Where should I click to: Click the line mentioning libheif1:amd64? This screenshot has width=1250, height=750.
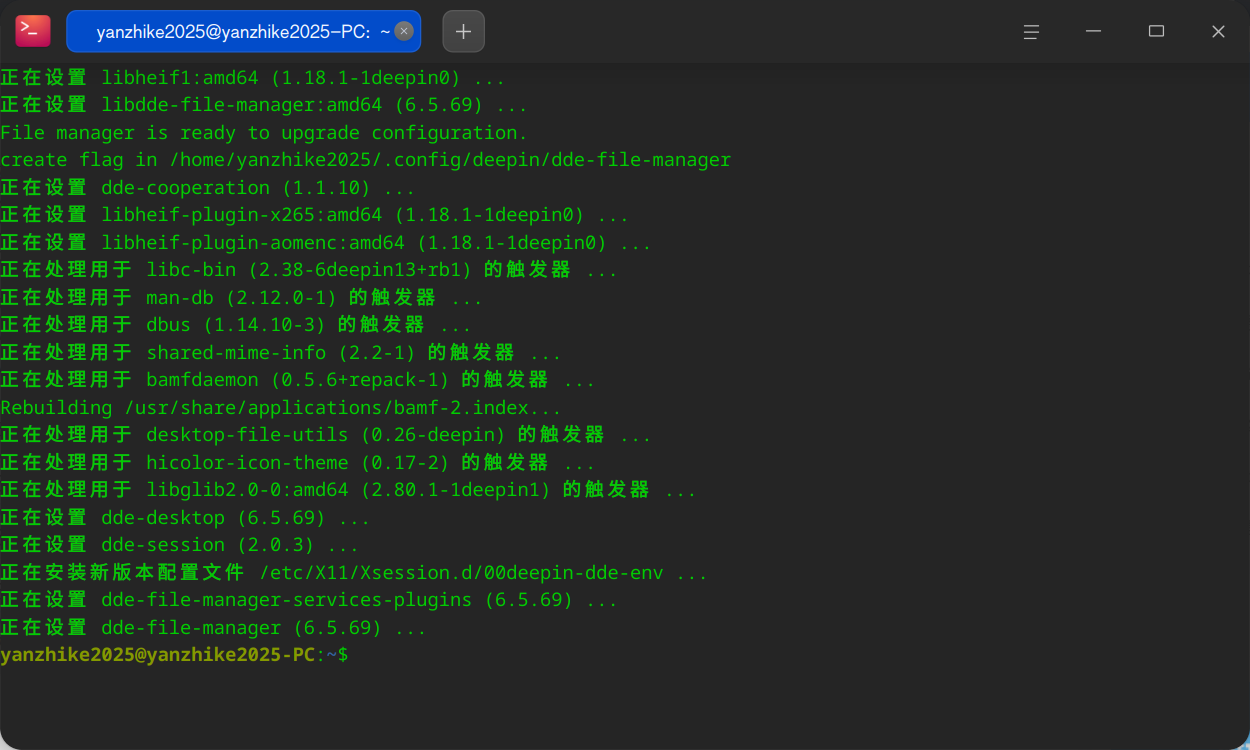tap(253, 77)
